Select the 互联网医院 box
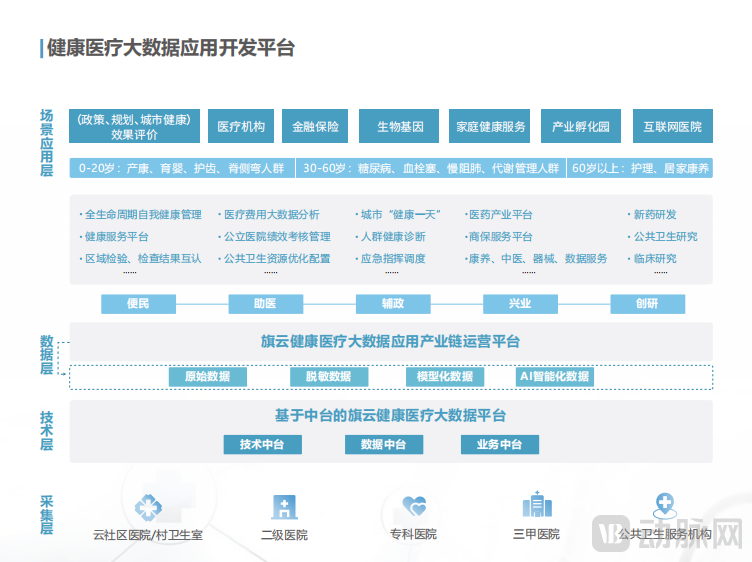 [x=673, y=126]
